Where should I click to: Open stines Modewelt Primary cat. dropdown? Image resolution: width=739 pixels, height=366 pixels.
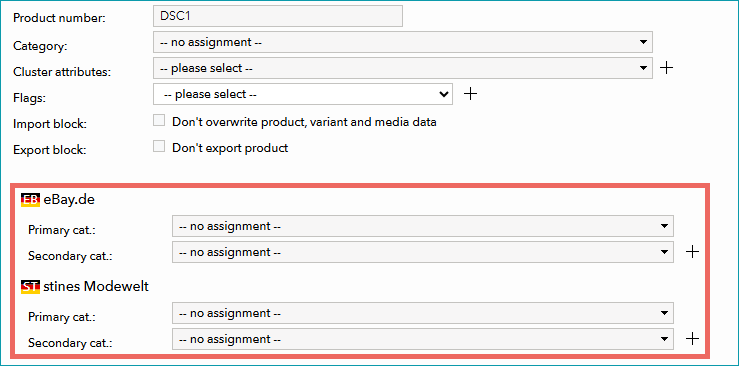coord(423,313)
